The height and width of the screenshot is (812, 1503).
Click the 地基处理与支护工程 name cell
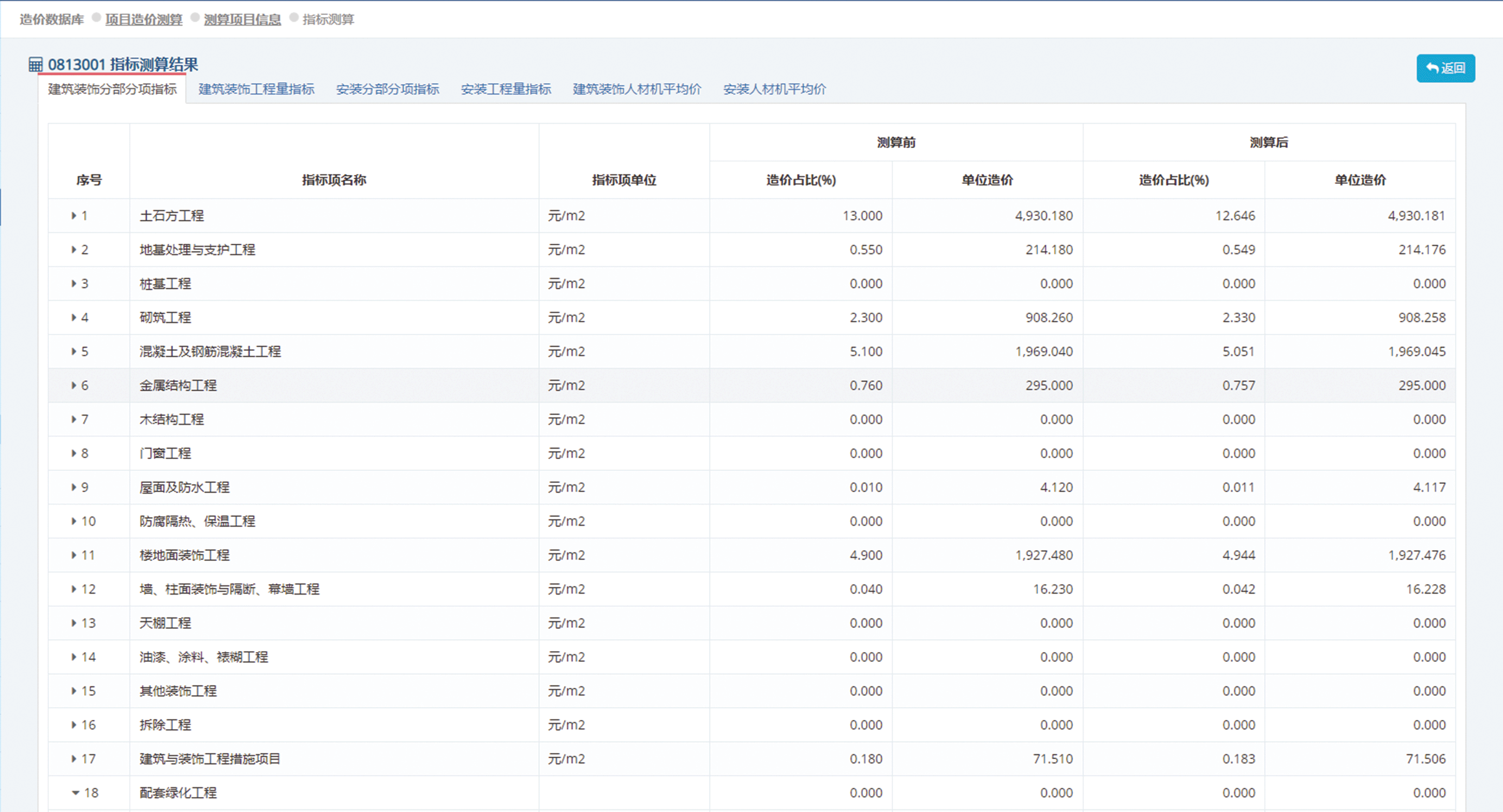pyautogui.click(x=334, y=249)
